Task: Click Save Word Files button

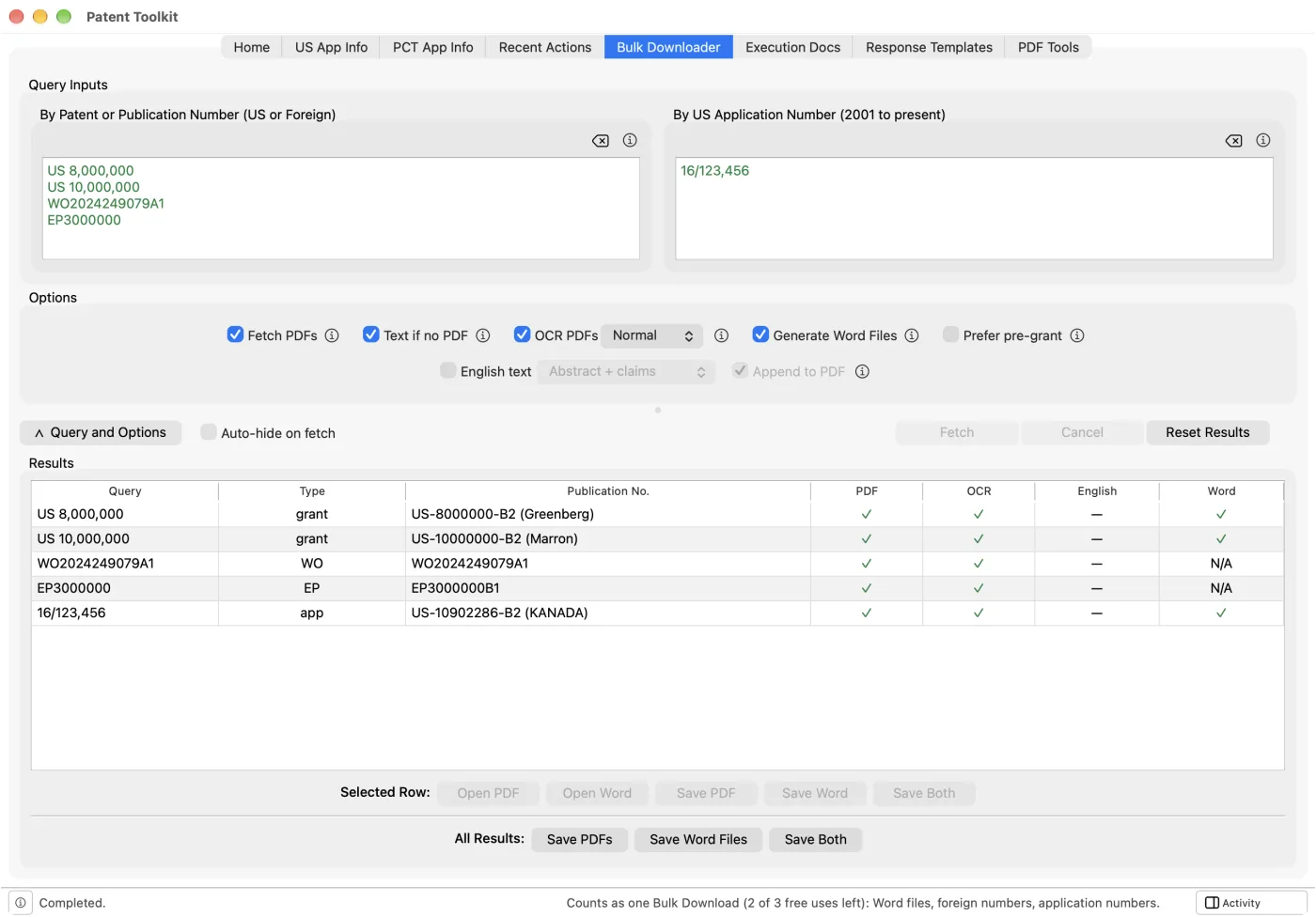Action: pos(698,840)
